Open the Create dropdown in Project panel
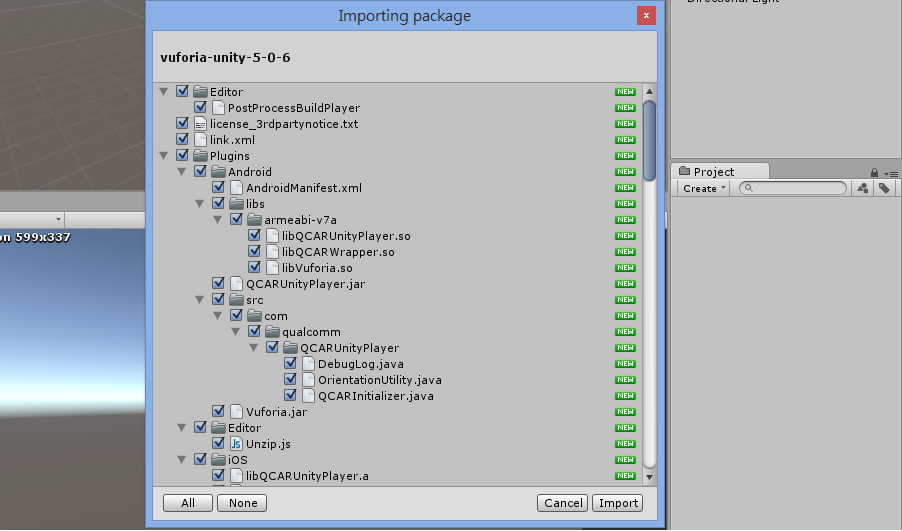The width and height of the screenshot is (902, 531). point(703,188)
